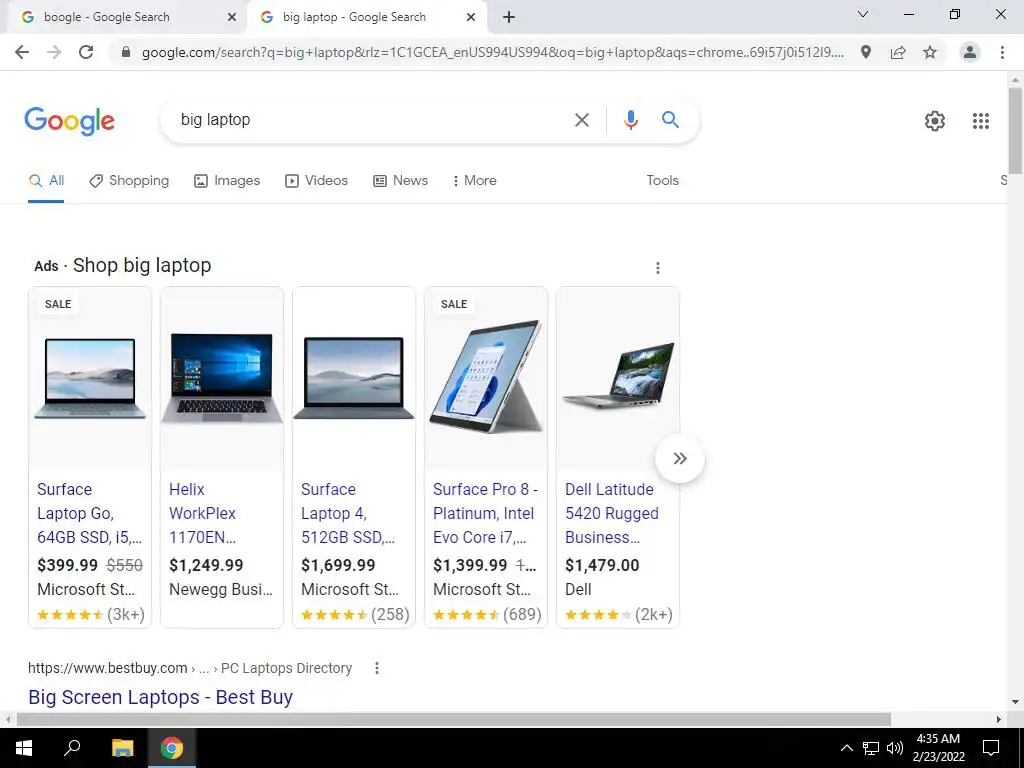Click the (689) star rating

pyautogui.click(x=487, y=615)
